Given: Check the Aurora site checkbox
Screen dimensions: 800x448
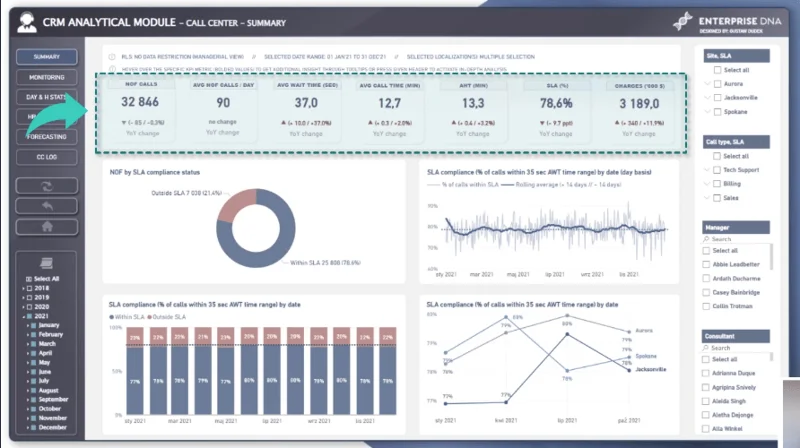Looking at the screenshot, I should [x=717, y=84].
